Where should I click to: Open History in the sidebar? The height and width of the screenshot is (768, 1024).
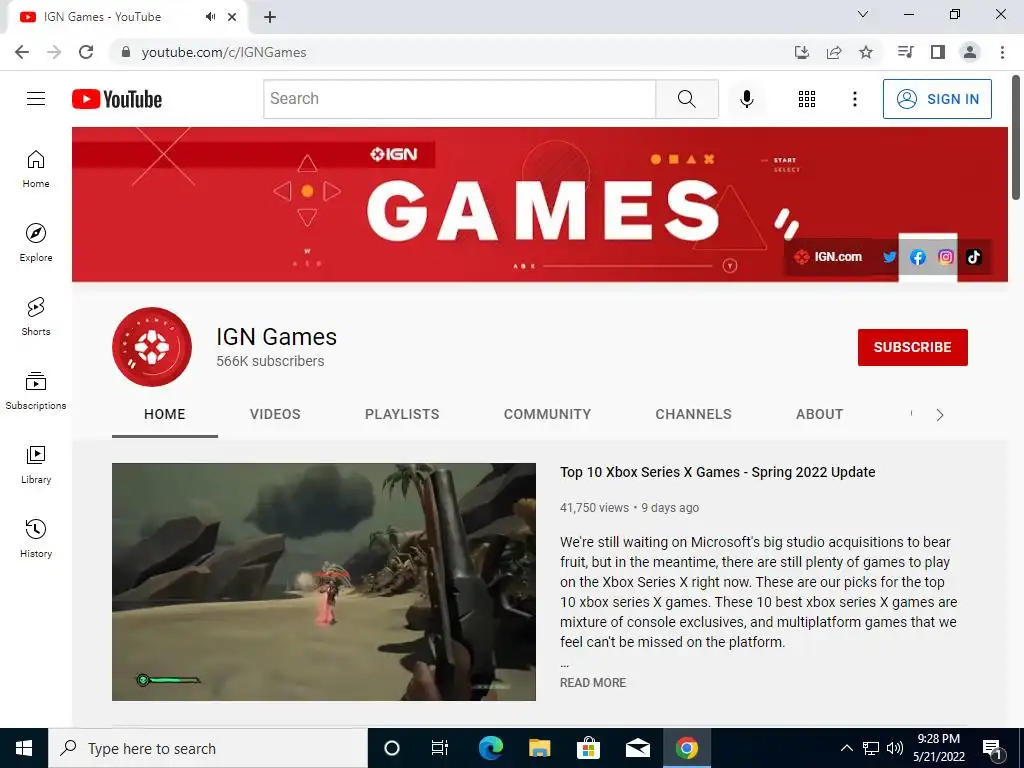(36, 538)
